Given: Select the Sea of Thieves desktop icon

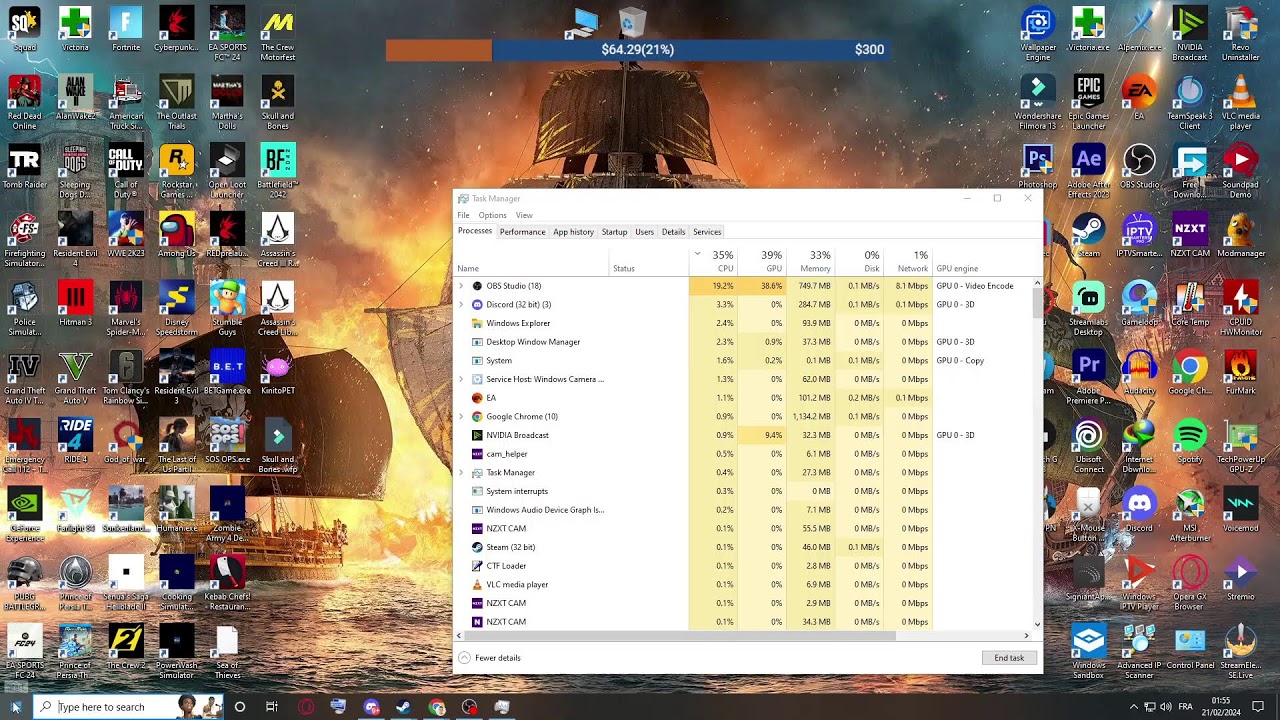Looking at the screenshot, I should (227, 653).
